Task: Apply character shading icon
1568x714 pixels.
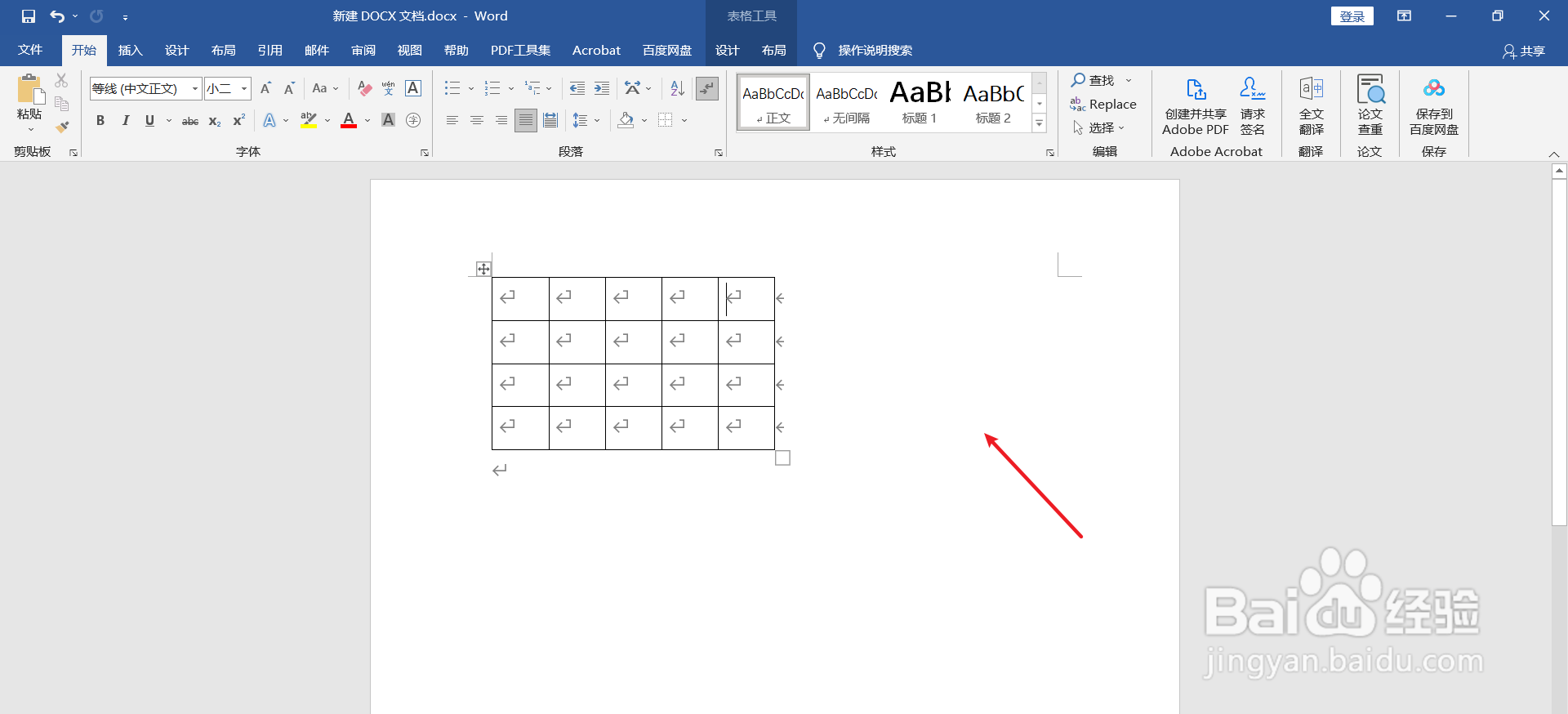Action: (x=389, y=121)
